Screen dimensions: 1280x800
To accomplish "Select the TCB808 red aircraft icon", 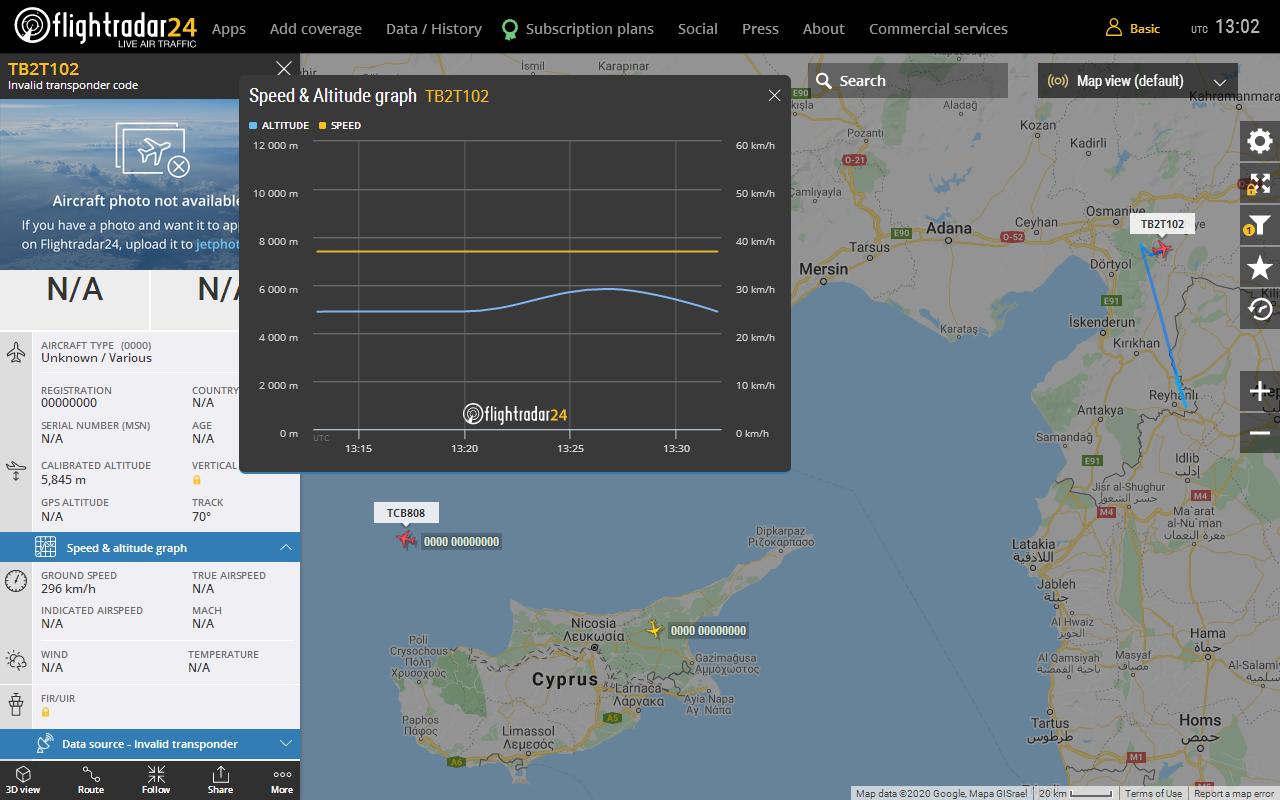I will click(406, 539).
